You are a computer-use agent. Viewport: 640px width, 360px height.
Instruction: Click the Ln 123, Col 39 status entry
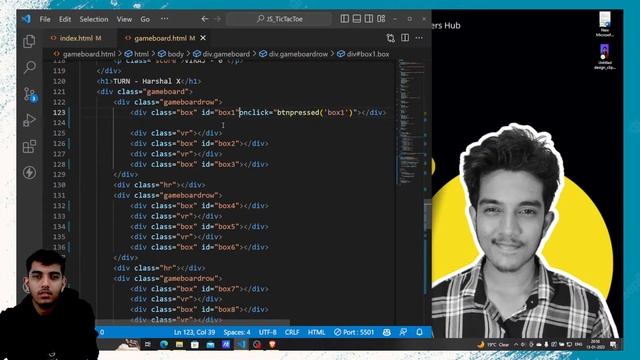(x=194, y=332)
